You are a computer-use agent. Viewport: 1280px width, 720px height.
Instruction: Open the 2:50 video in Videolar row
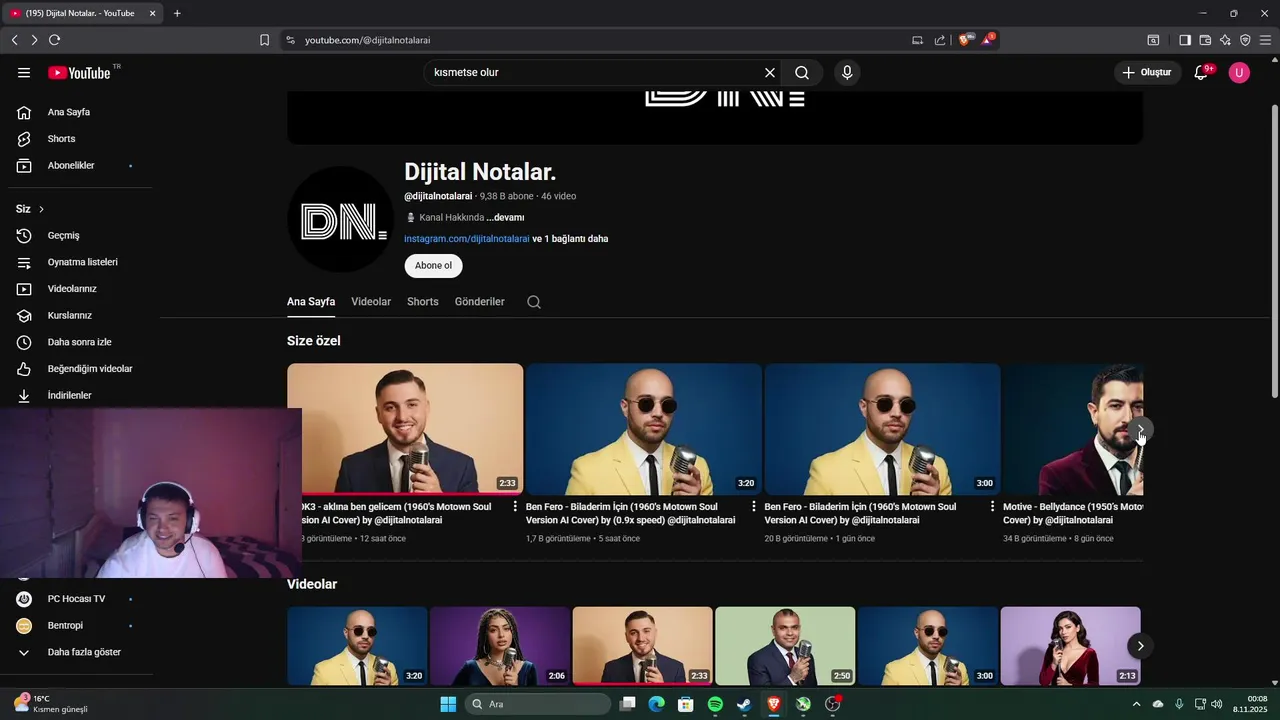click(x=785, y=646)
